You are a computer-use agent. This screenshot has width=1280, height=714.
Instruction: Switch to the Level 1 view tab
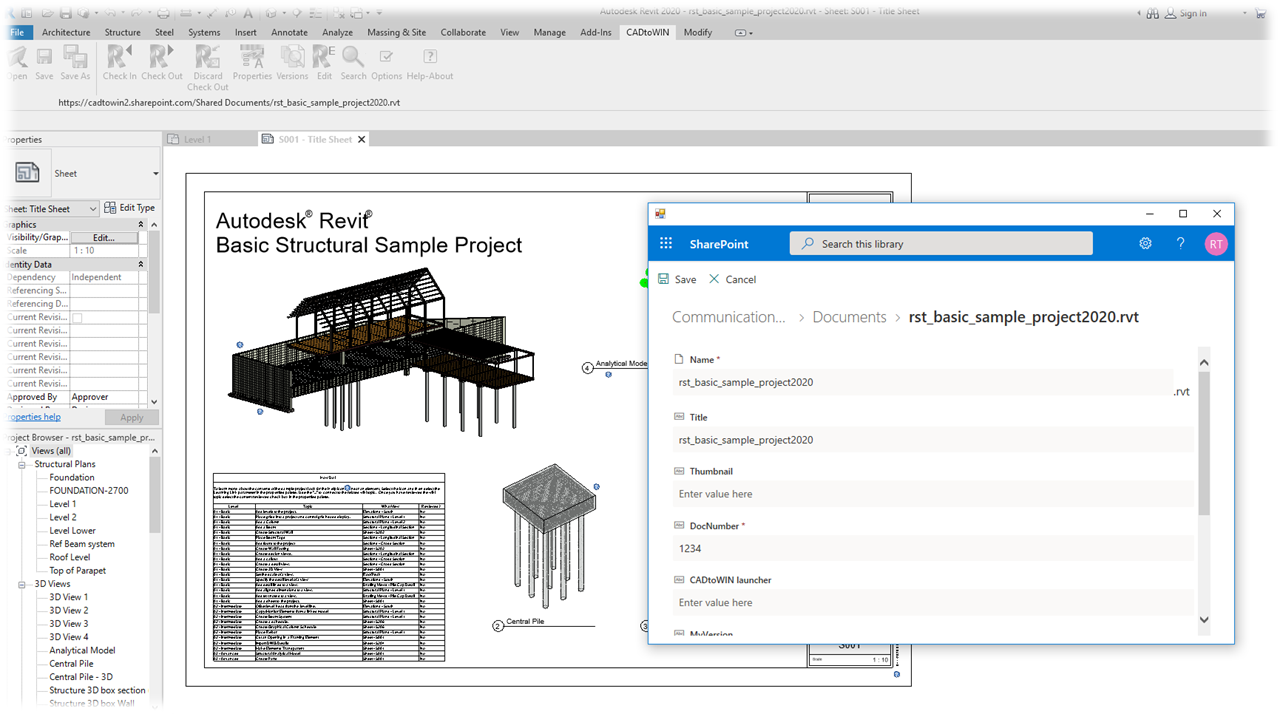pos(197,139)
